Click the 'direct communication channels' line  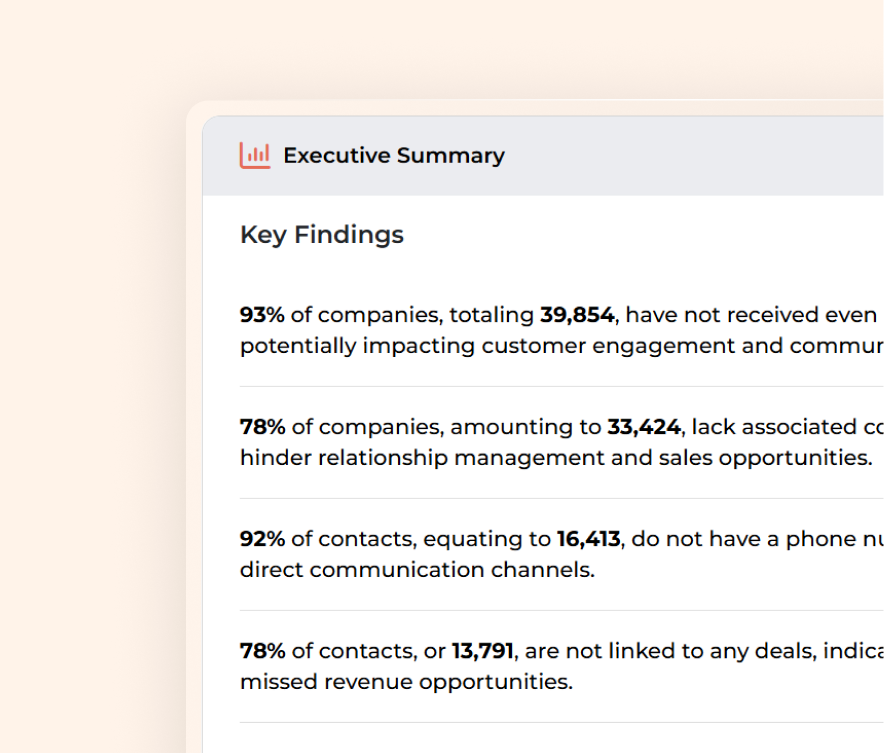tap(416, 570)
